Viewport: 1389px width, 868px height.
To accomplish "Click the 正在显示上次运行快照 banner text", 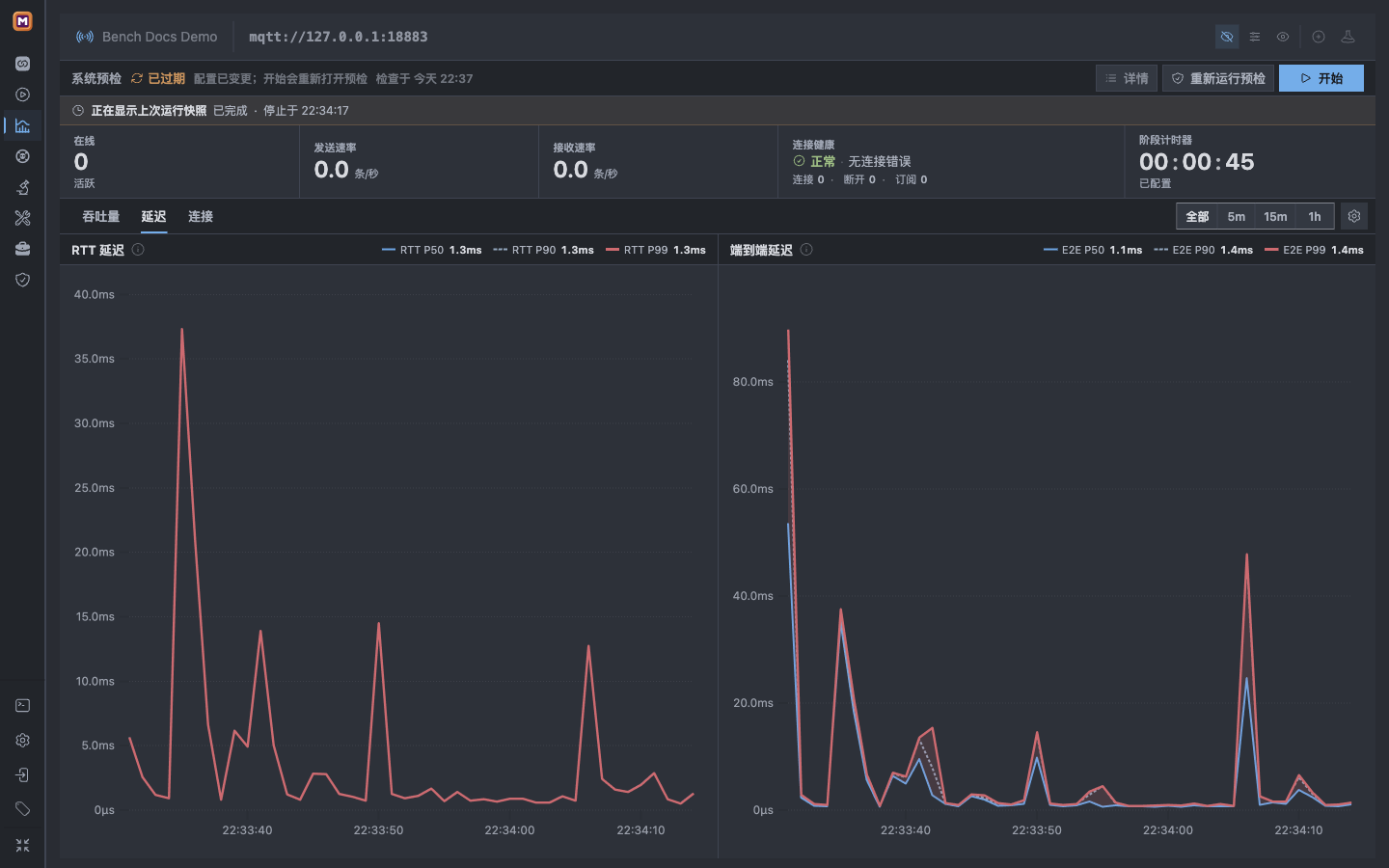I will pos(150,111).
